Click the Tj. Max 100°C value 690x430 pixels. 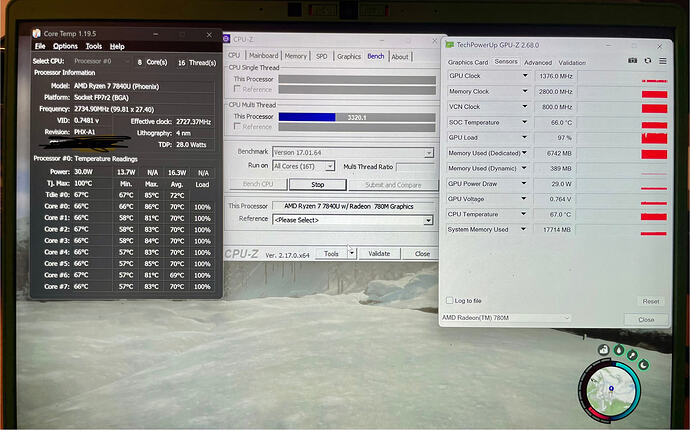(x=81, y=184)
